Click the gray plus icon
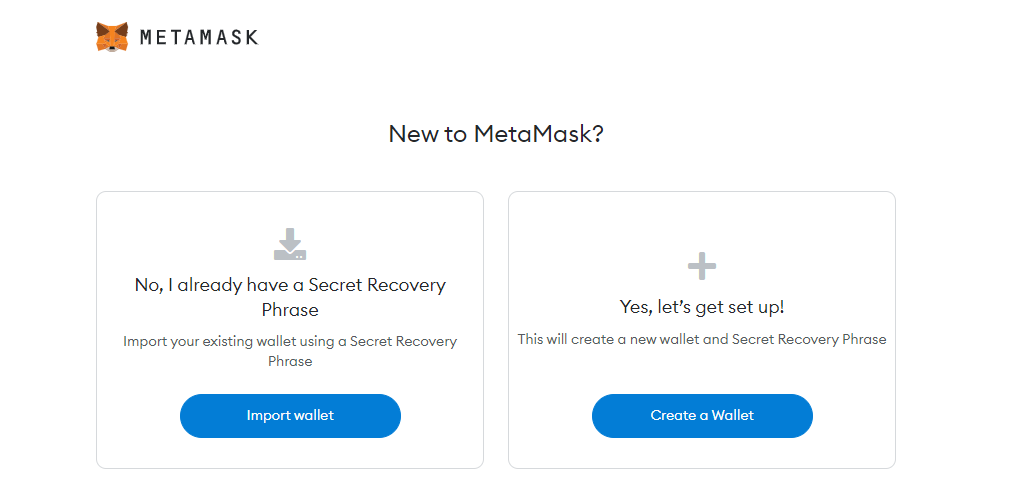Viewport: 1013px width, 502px height. point(702,266)
